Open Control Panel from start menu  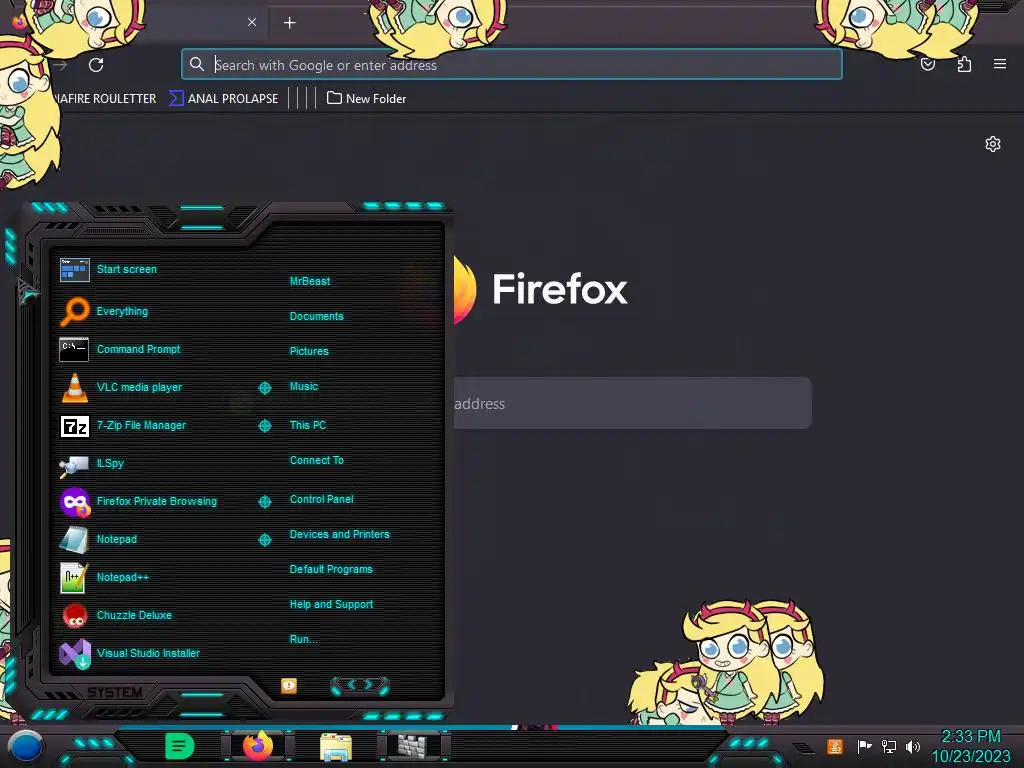coord(321,500)
